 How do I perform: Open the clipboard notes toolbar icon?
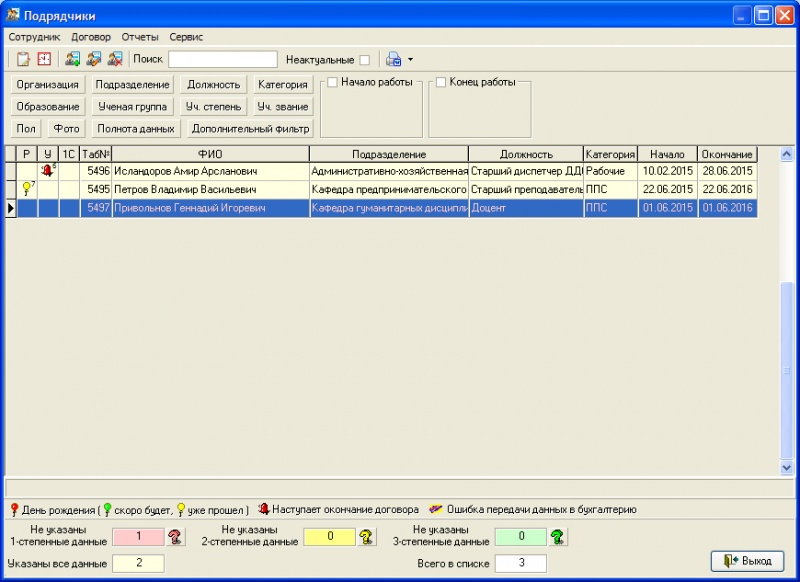click(23, 59)
